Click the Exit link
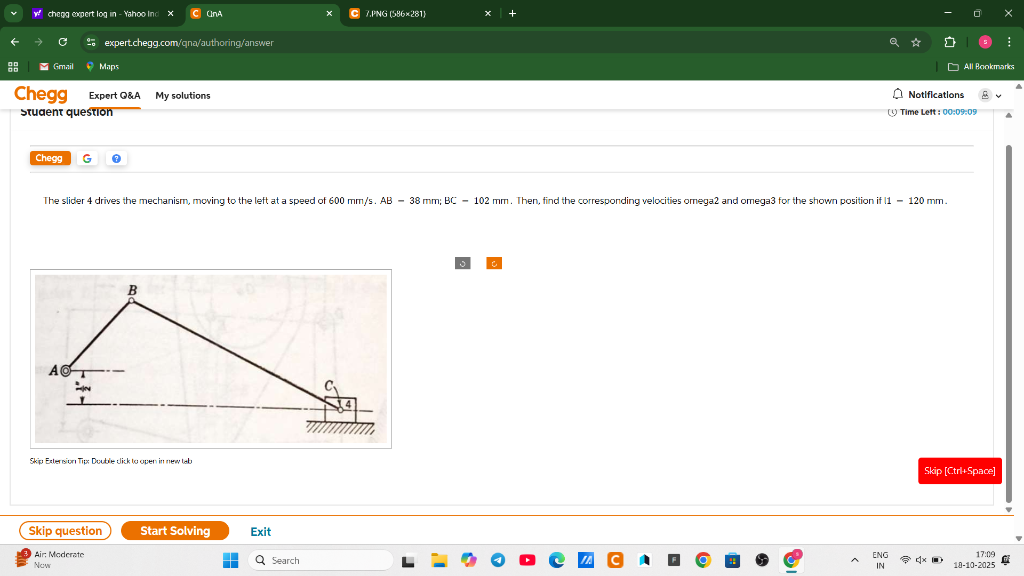Viewport: 1024px width, 576px height. pos(261,532)
